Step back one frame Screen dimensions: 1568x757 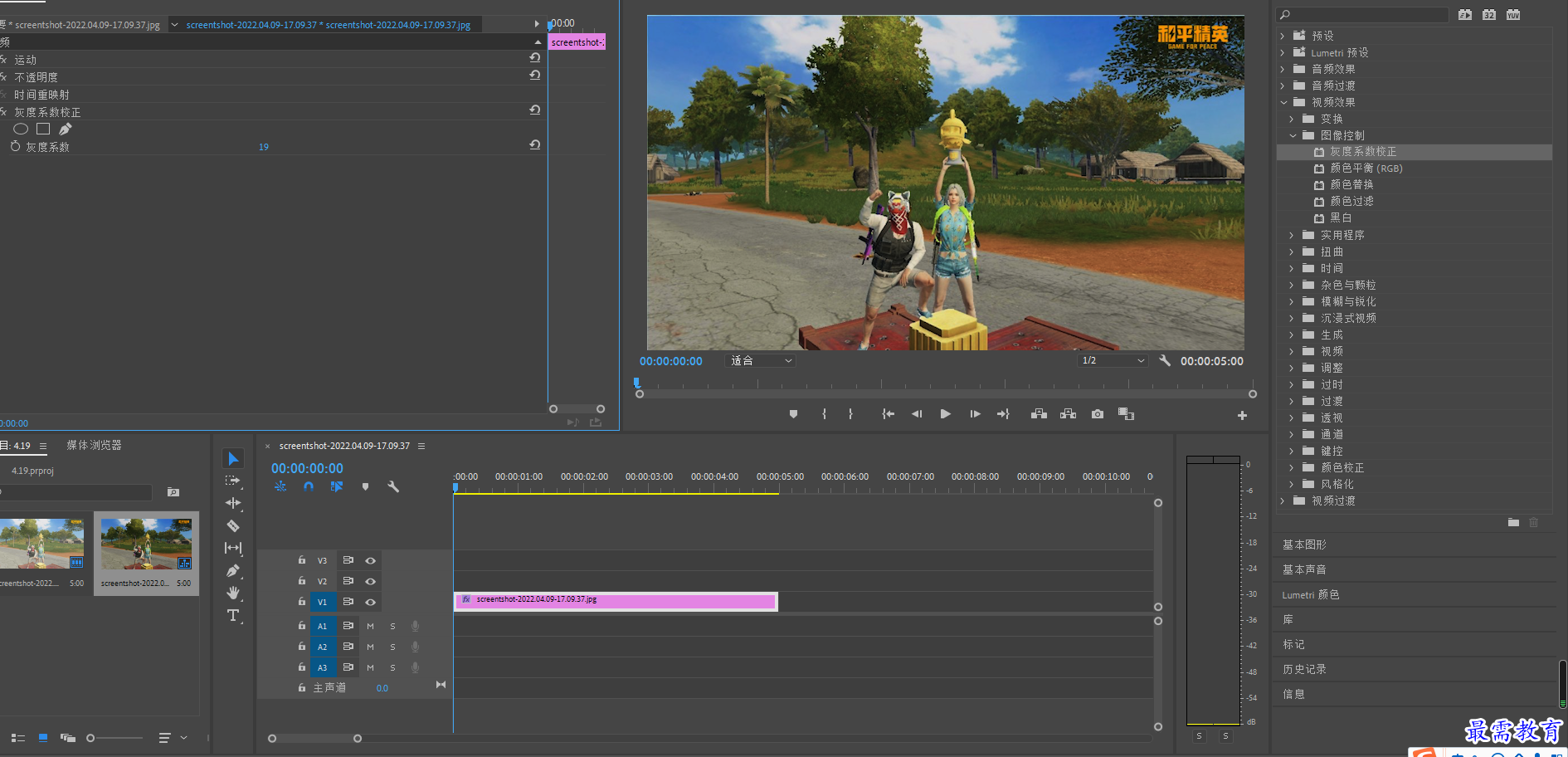pos(917,413)
